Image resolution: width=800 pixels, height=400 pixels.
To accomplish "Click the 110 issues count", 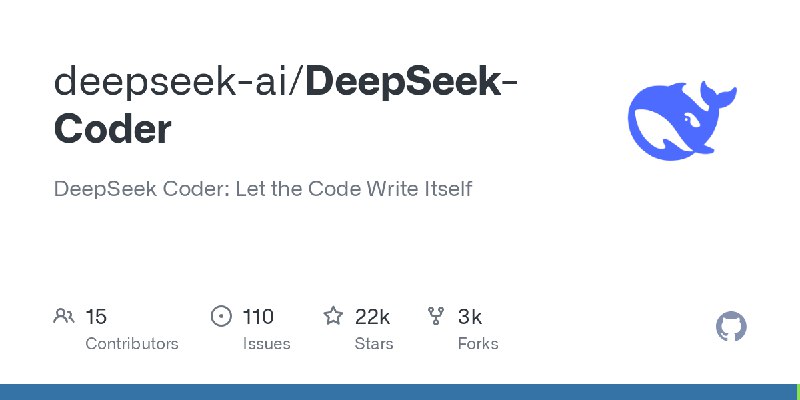I will pos(258,317).
